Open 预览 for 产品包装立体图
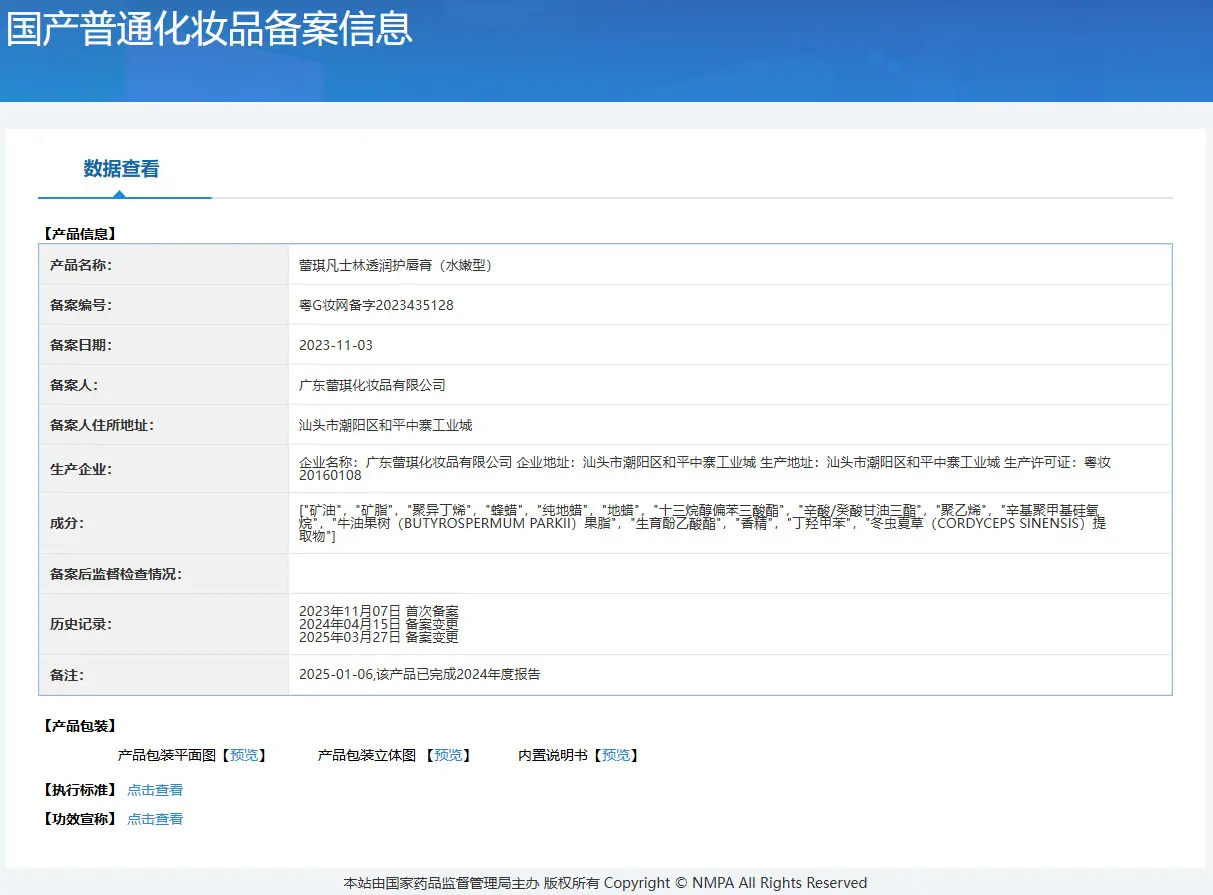Image resolution: width=1213 pixels, height=895 pixels. coord(448,755)
